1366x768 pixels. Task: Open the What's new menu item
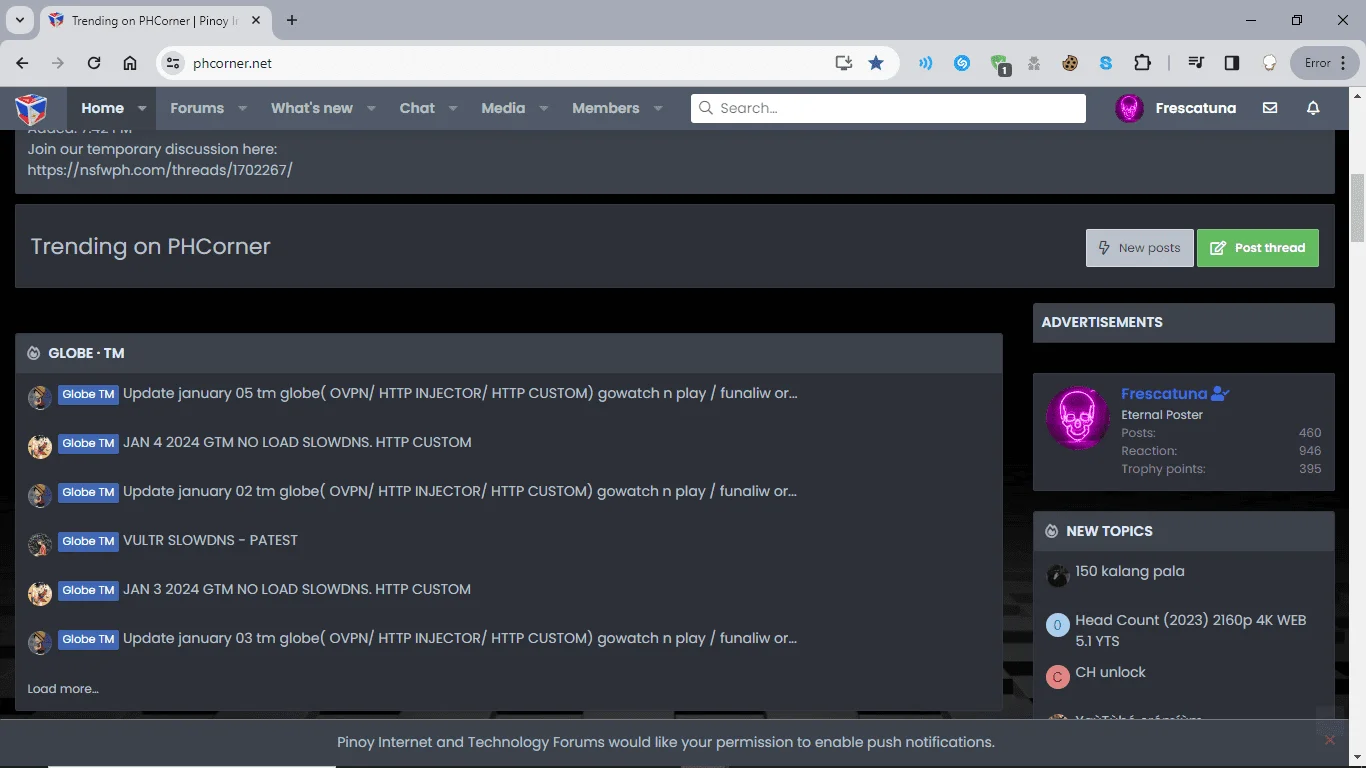coord(312,108)
